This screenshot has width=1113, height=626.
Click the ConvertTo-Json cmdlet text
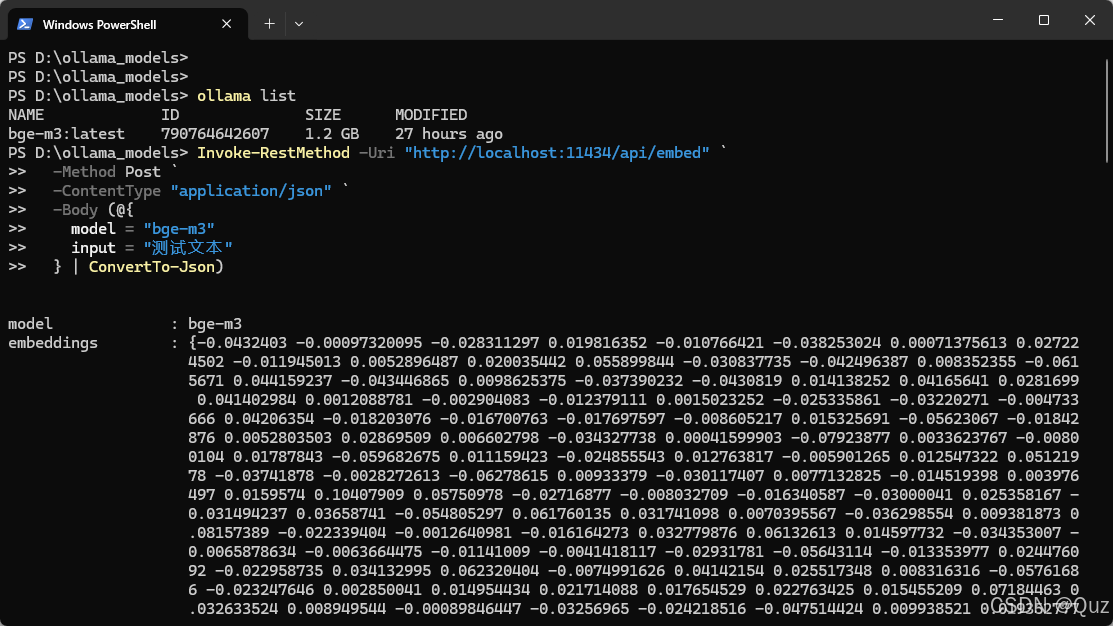[x=152, y=267]
